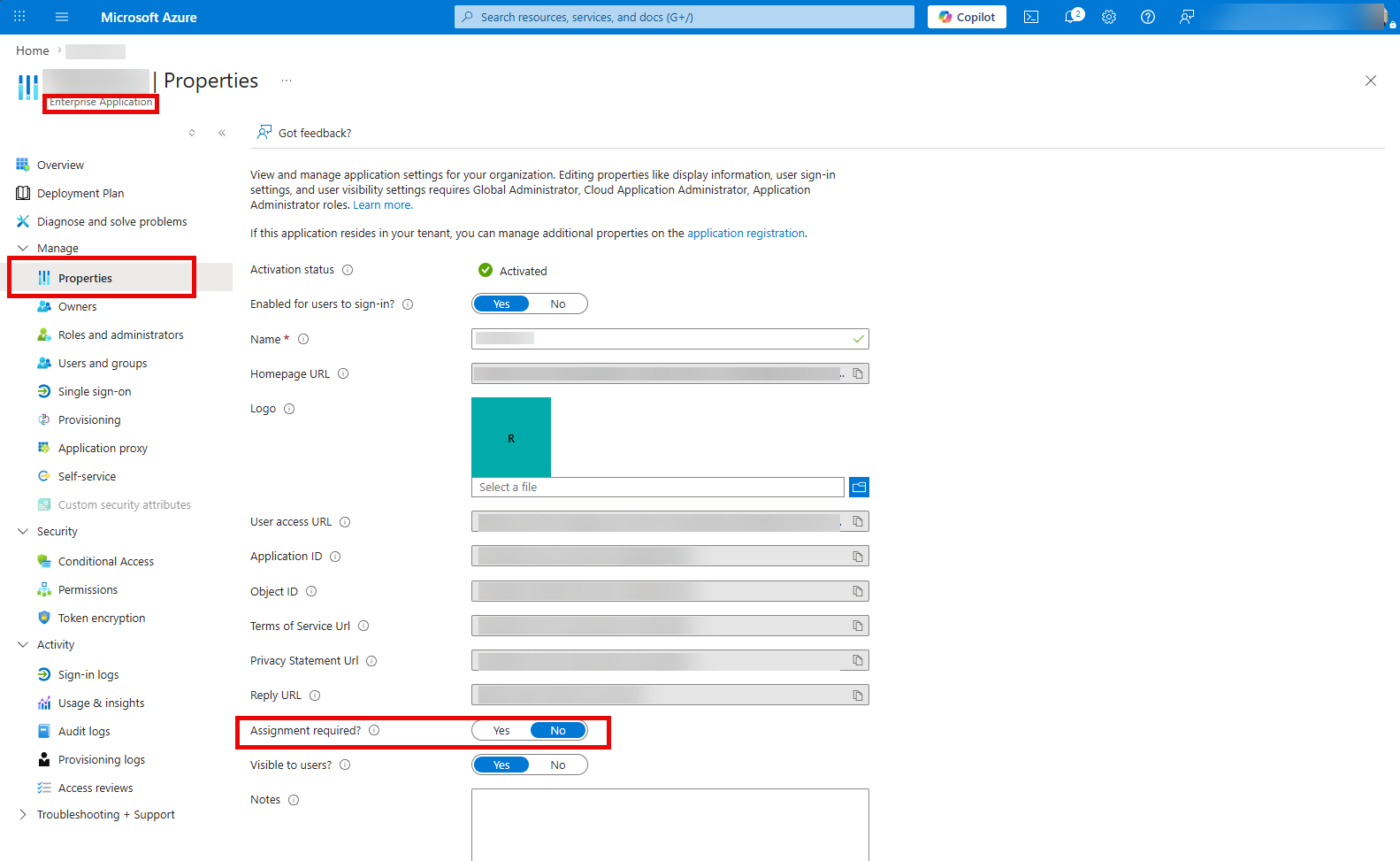Open the notifications bell icon

tap(1072, 17)
